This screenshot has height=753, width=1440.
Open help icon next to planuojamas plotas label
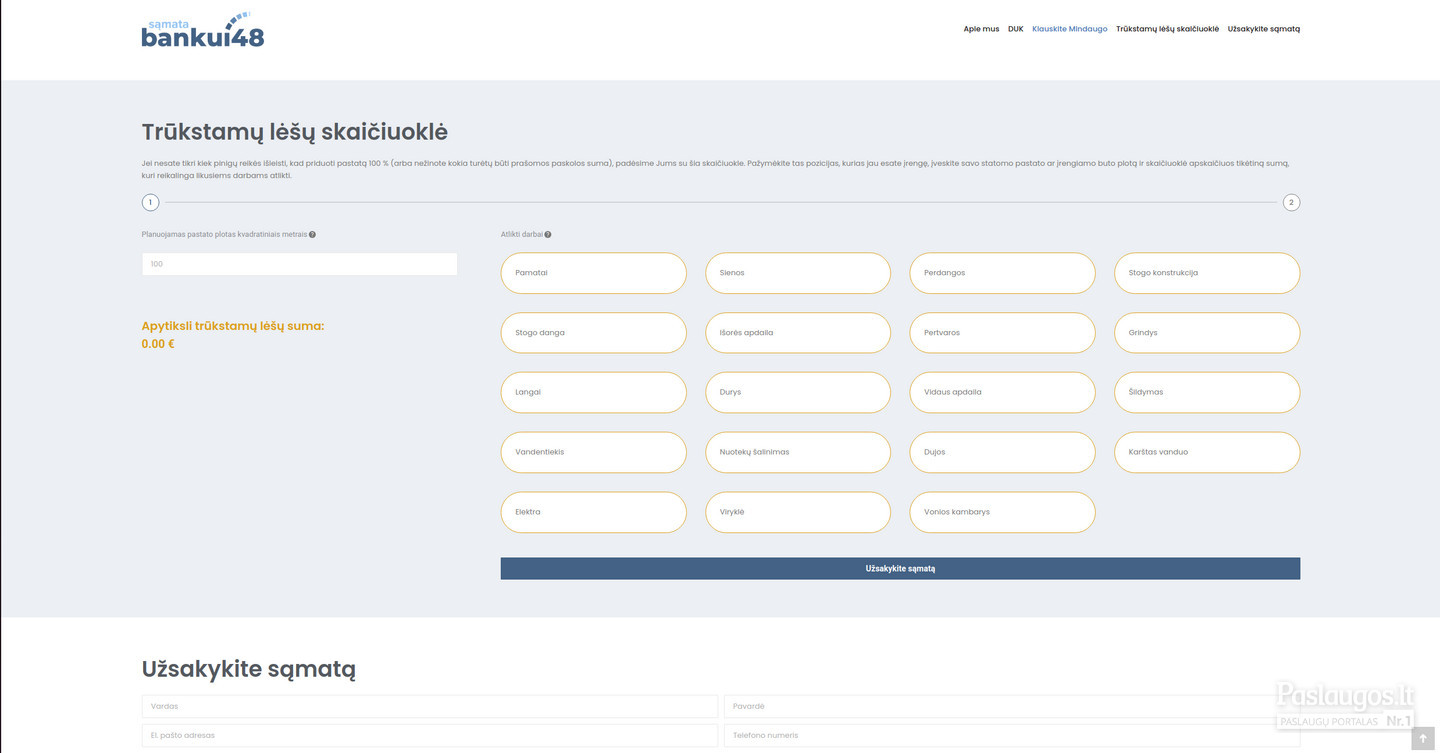312,235
